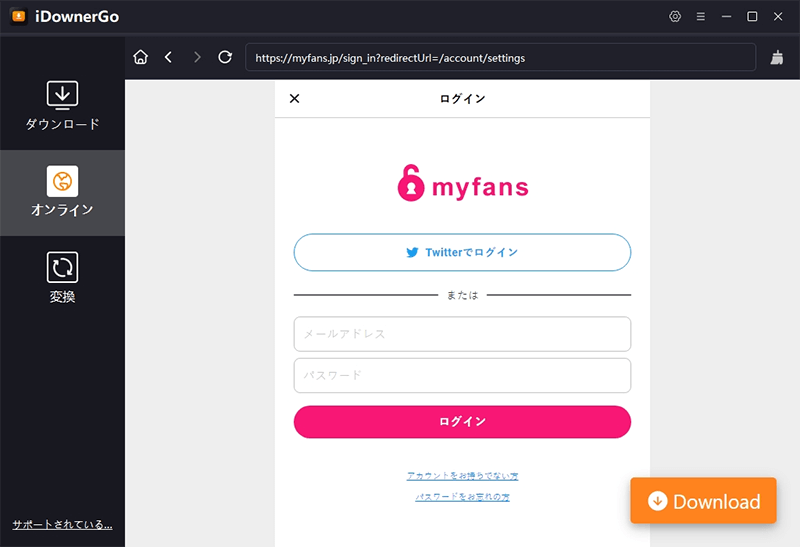Navigate forward with the right arrow

click(x=197, y=57)
